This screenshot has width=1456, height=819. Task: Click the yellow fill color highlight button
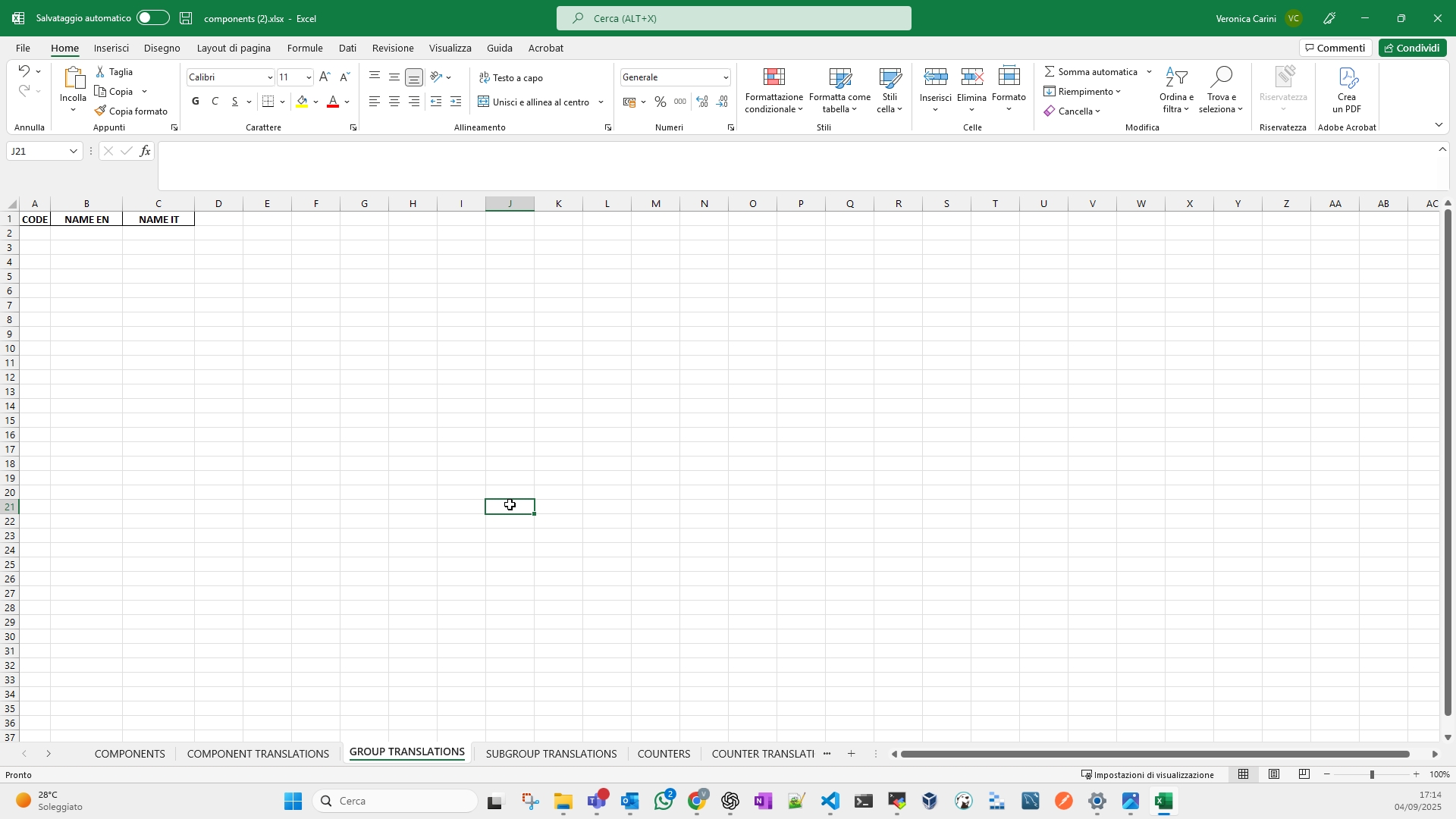(303, 102)
